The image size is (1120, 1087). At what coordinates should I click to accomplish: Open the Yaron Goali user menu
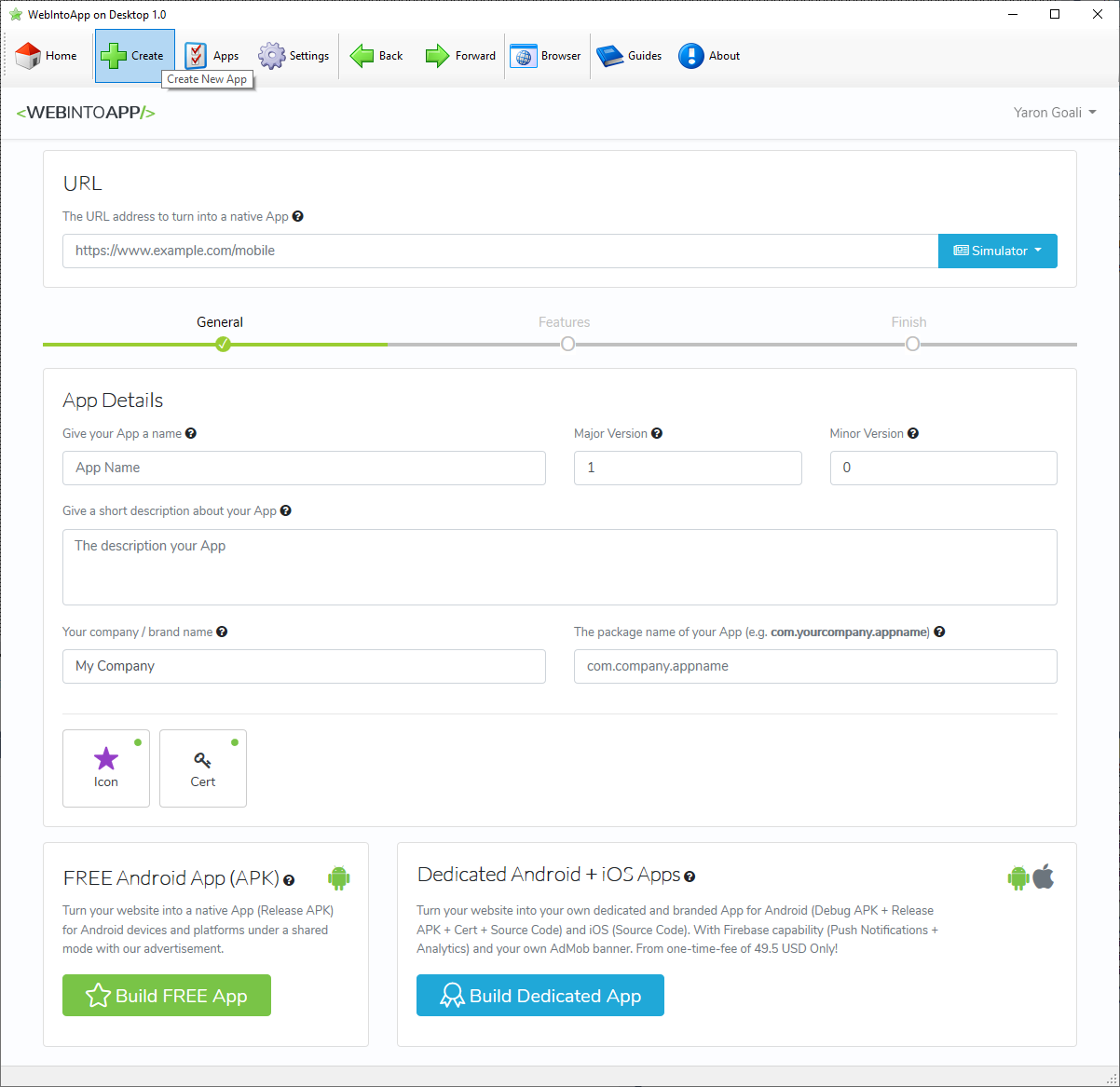tap(1055, 113)
